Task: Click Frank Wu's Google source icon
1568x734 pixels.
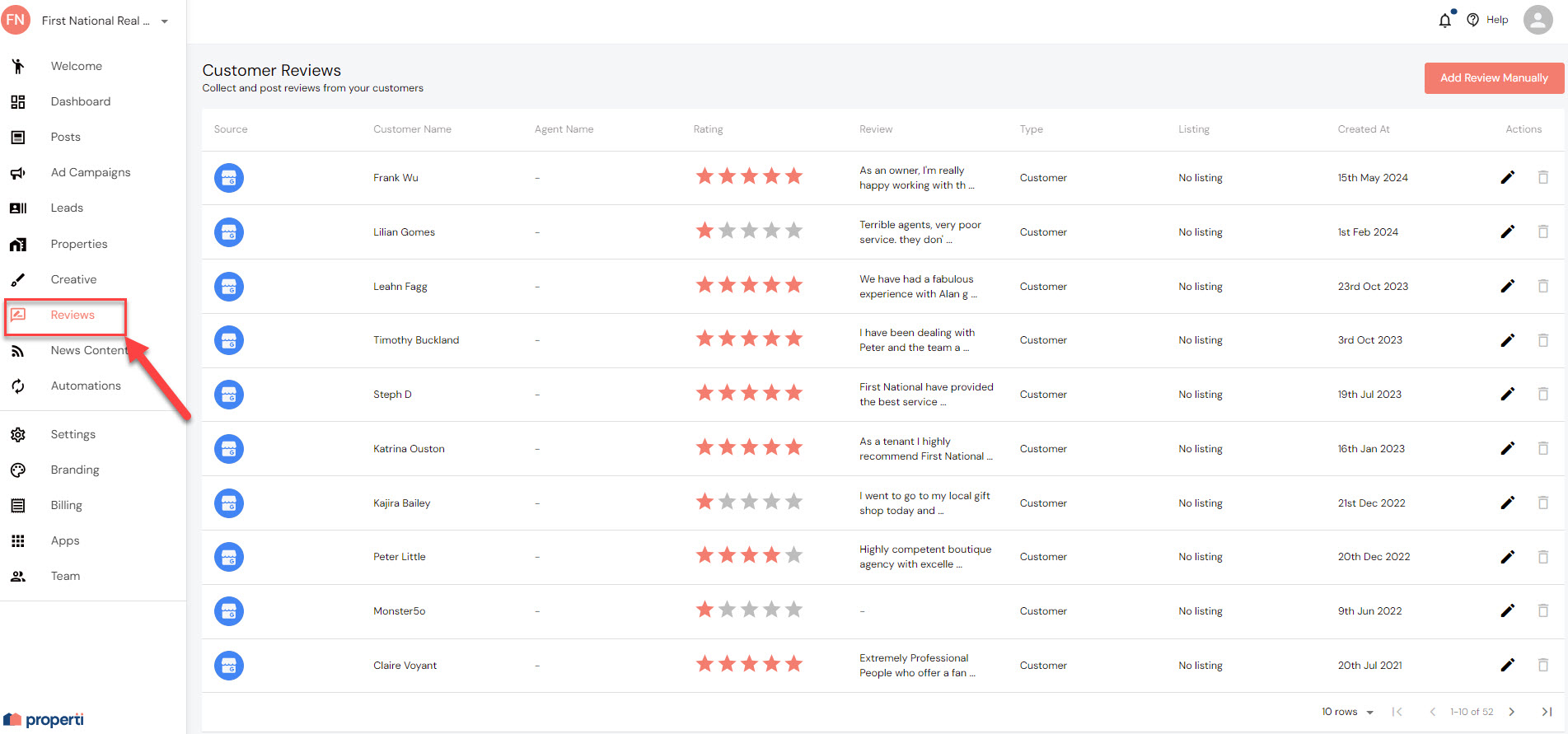Action: [x=229, y=177]
